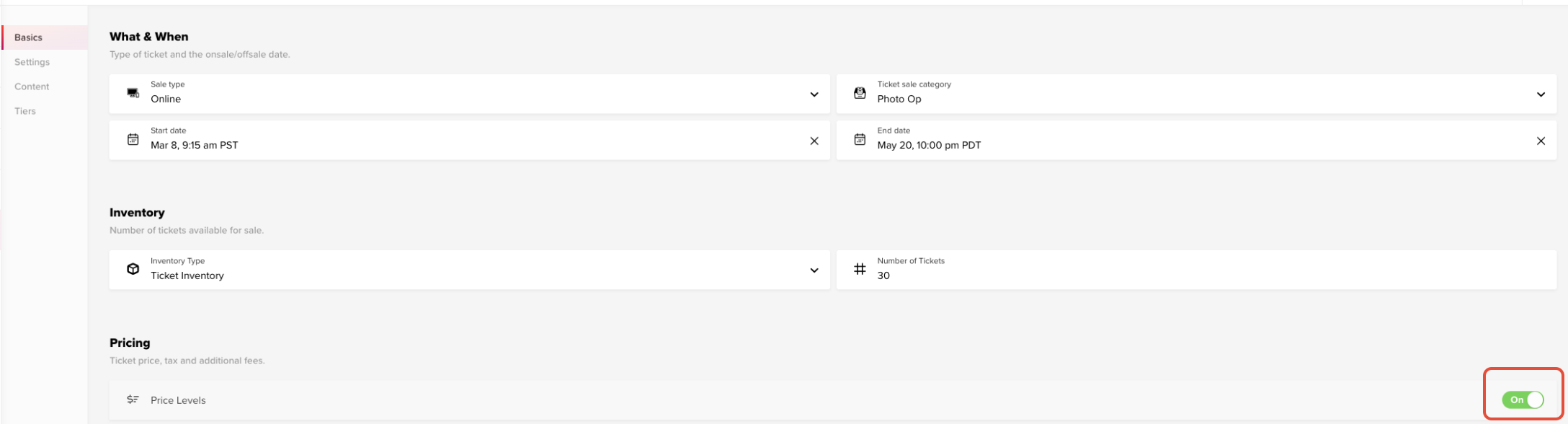Expand the Inventory Type dropdown arrow
1568x424 pixels.
pos(814,270)
